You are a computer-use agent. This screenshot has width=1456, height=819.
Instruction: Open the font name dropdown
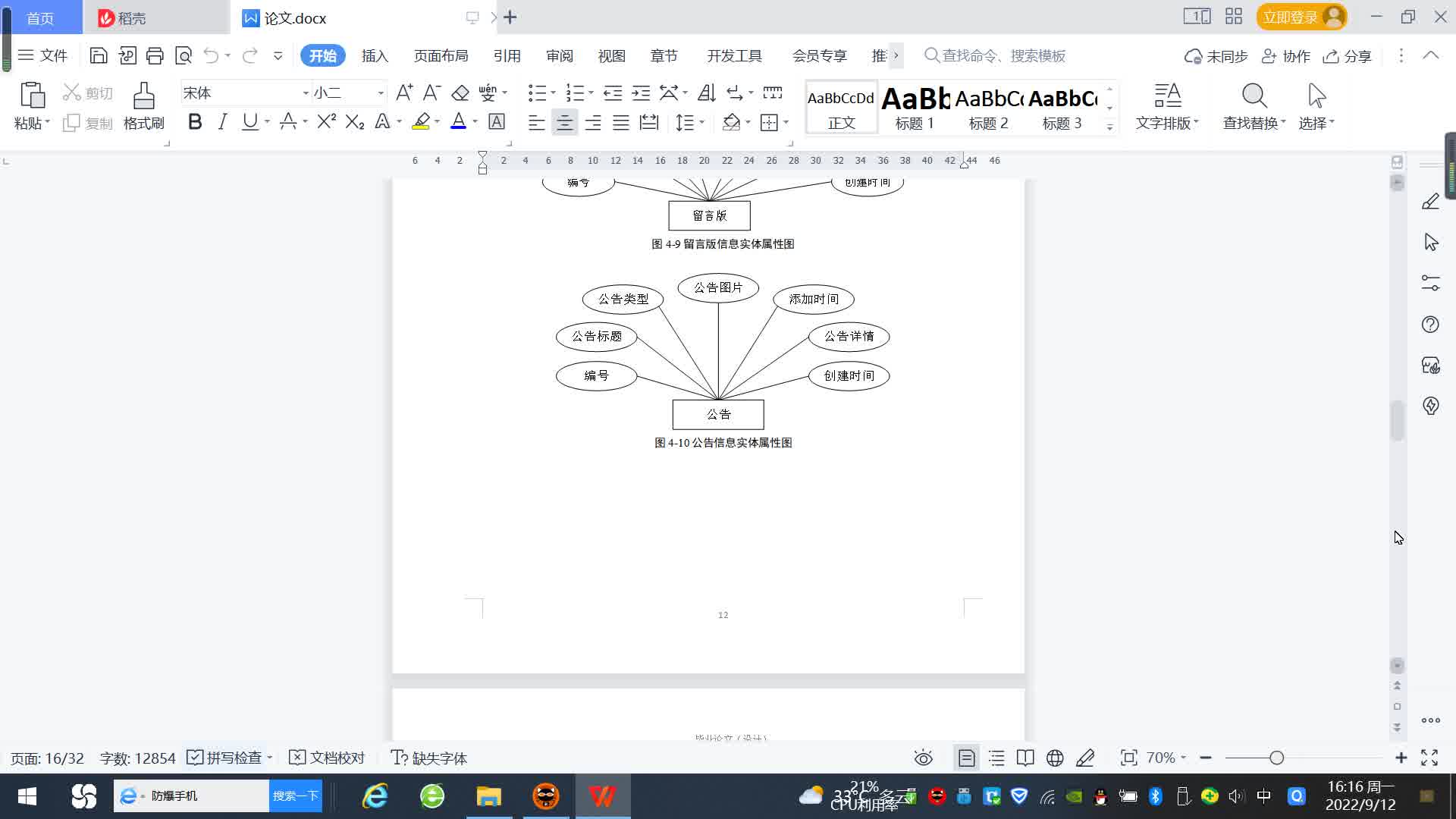306,93
